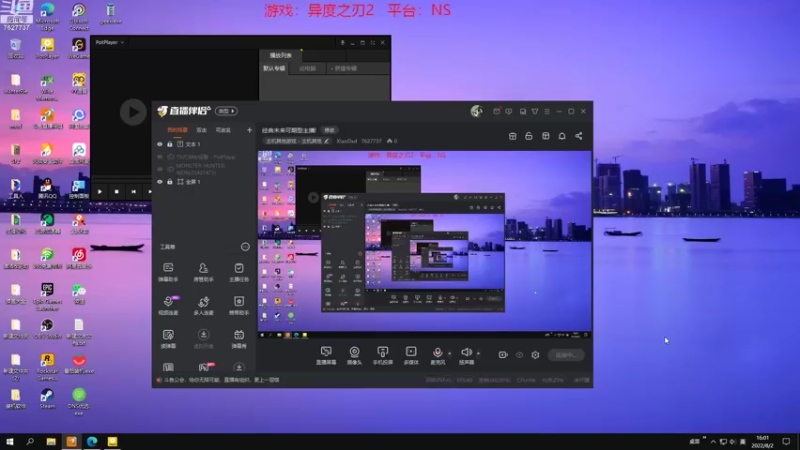Screen dimensions: 800x450
Task: Go to previous track in PotPlayer
Action: point(133,192)
